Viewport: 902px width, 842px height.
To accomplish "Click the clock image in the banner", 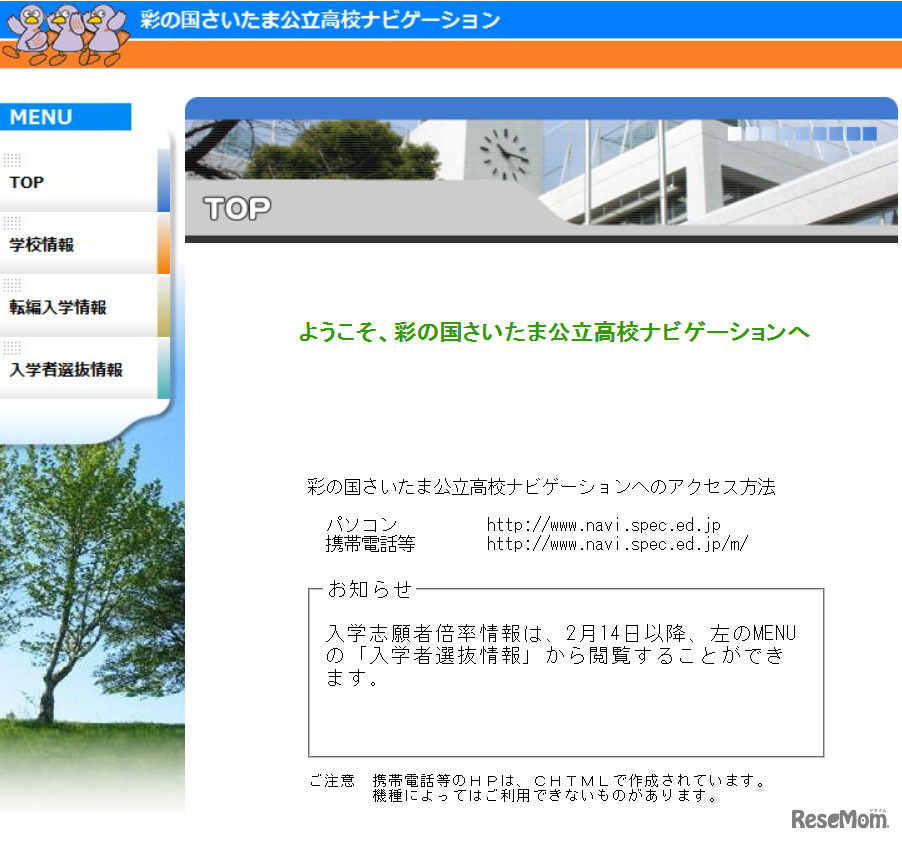I will pyautogui.click(x=505, y=152).
